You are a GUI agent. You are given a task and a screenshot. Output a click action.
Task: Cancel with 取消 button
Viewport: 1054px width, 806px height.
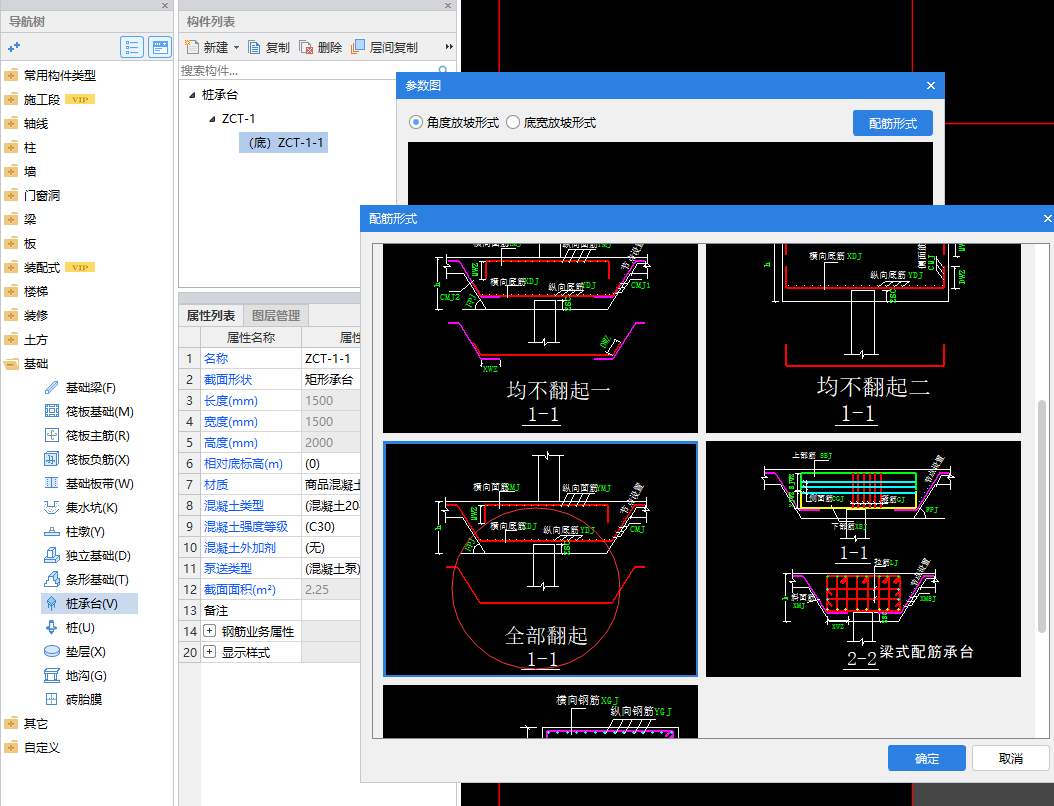(1010, 758)
